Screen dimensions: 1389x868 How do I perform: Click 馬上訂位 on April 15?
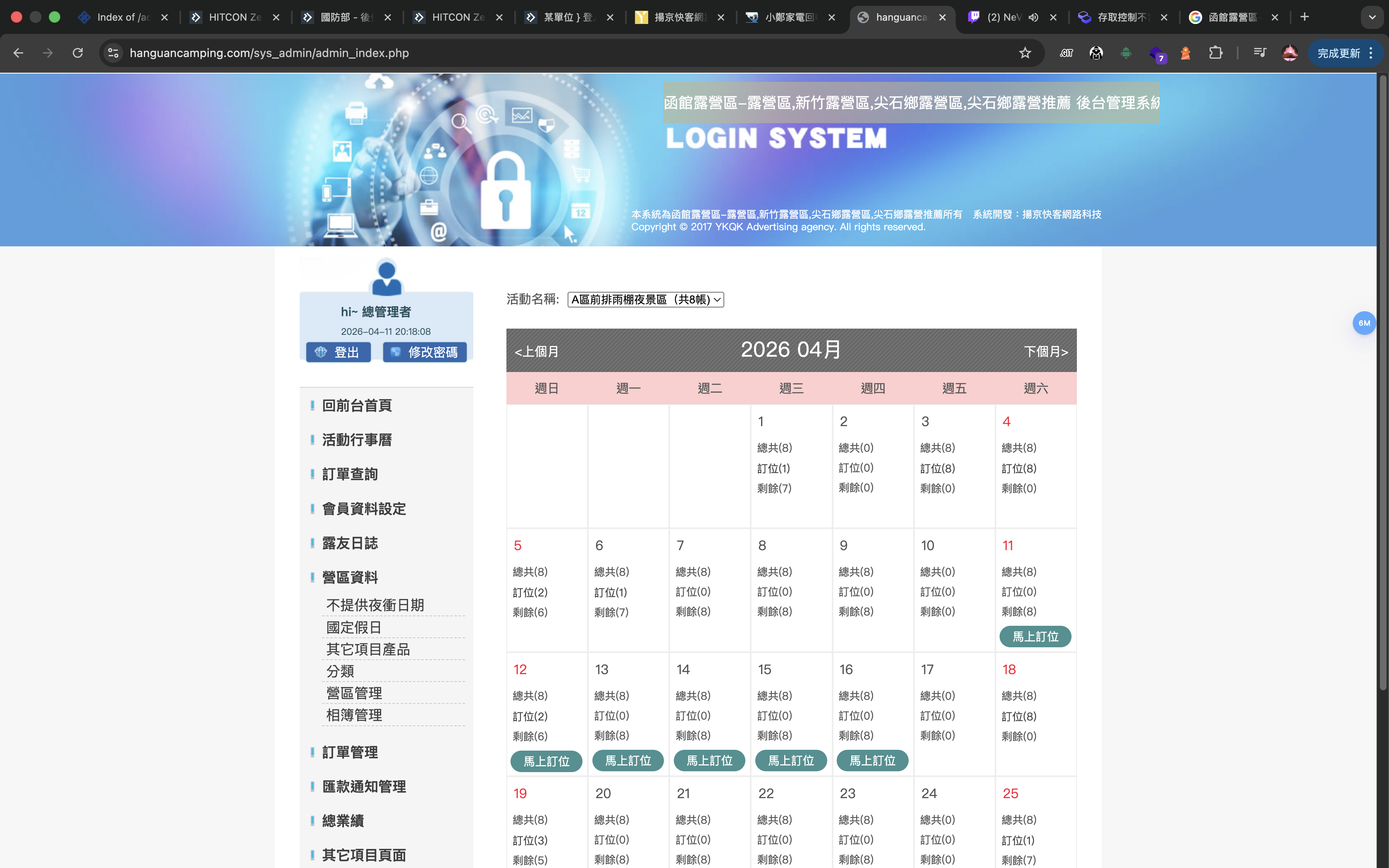[791, 761]
